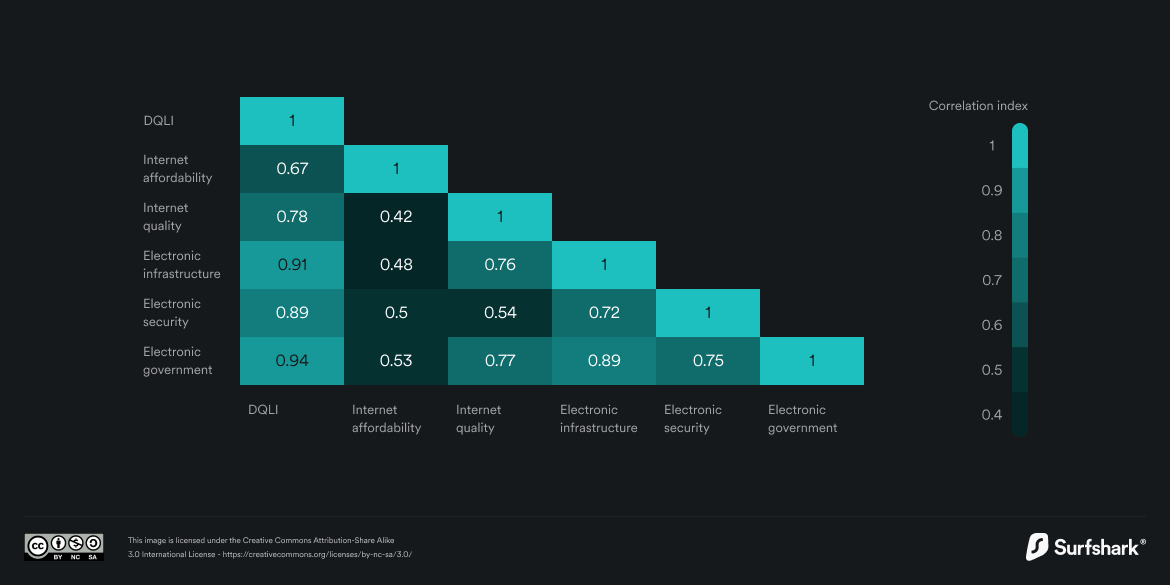Select the 0.67 heatmap cell
Screen dimensions: 1170x585
click(x=292, y=169)
